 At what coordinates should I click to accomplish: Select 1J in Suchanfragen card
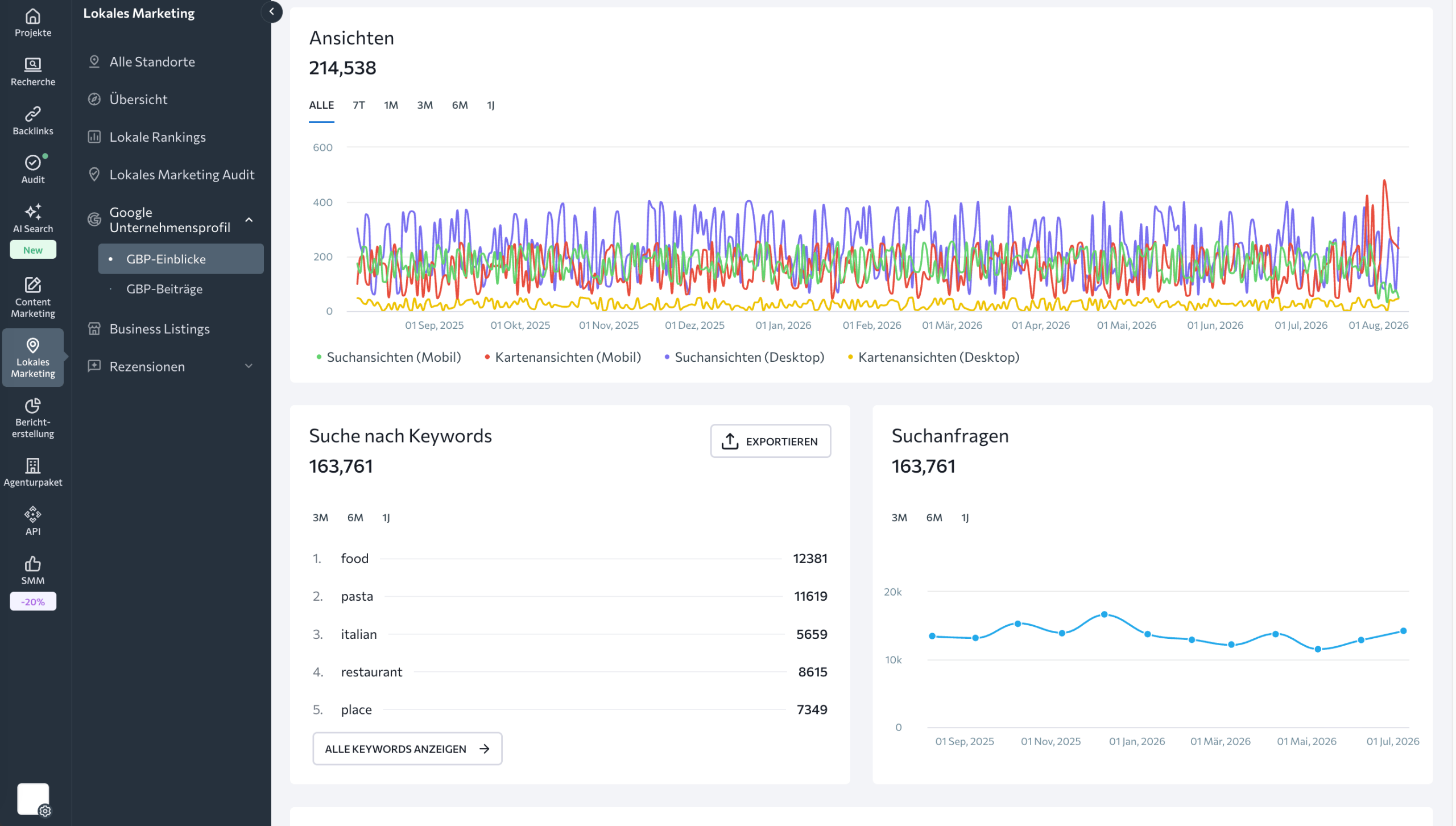coord(965,518)
